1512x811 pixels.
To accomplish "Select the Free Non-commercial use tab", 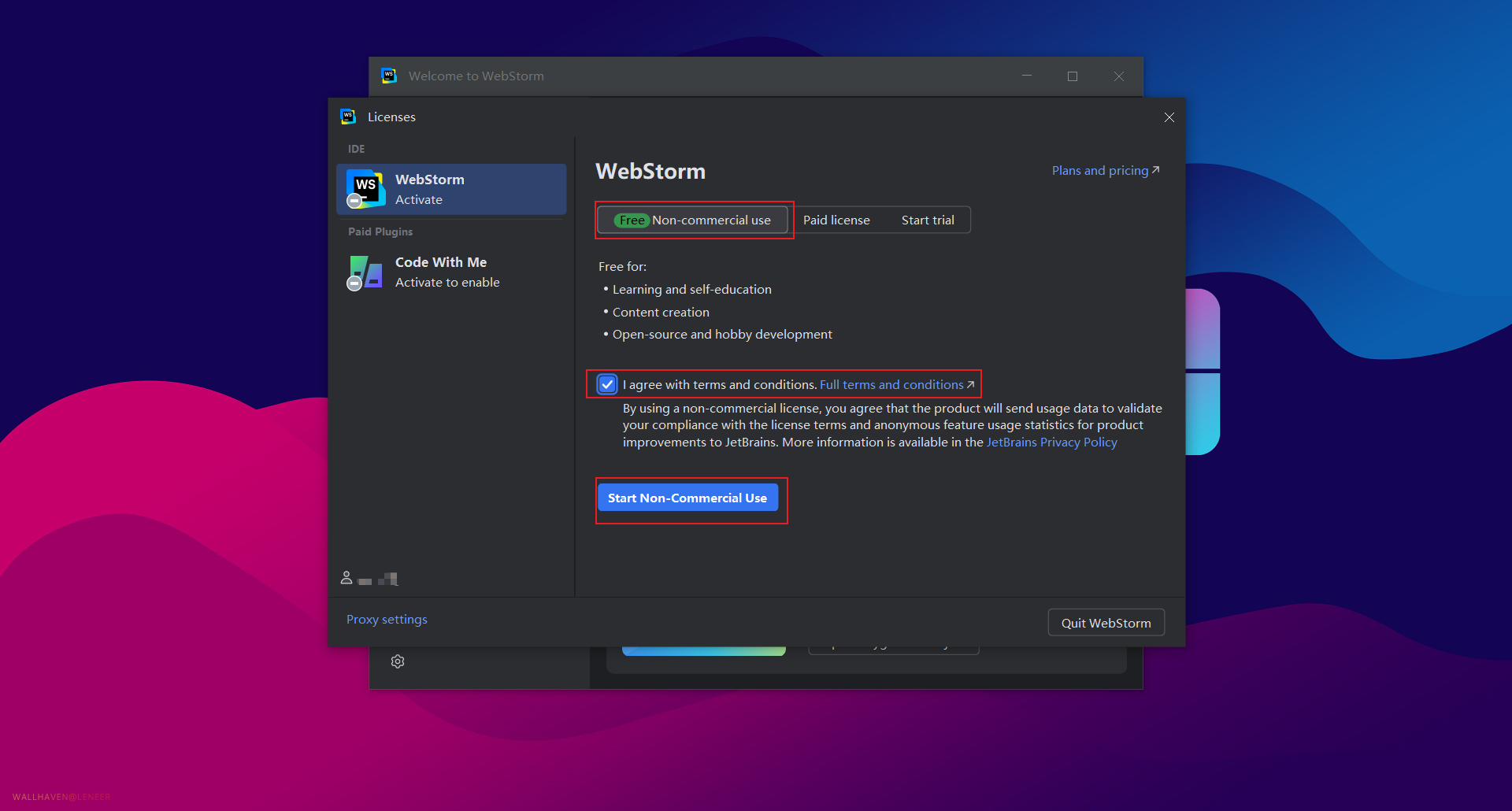I will pos(693,220).
